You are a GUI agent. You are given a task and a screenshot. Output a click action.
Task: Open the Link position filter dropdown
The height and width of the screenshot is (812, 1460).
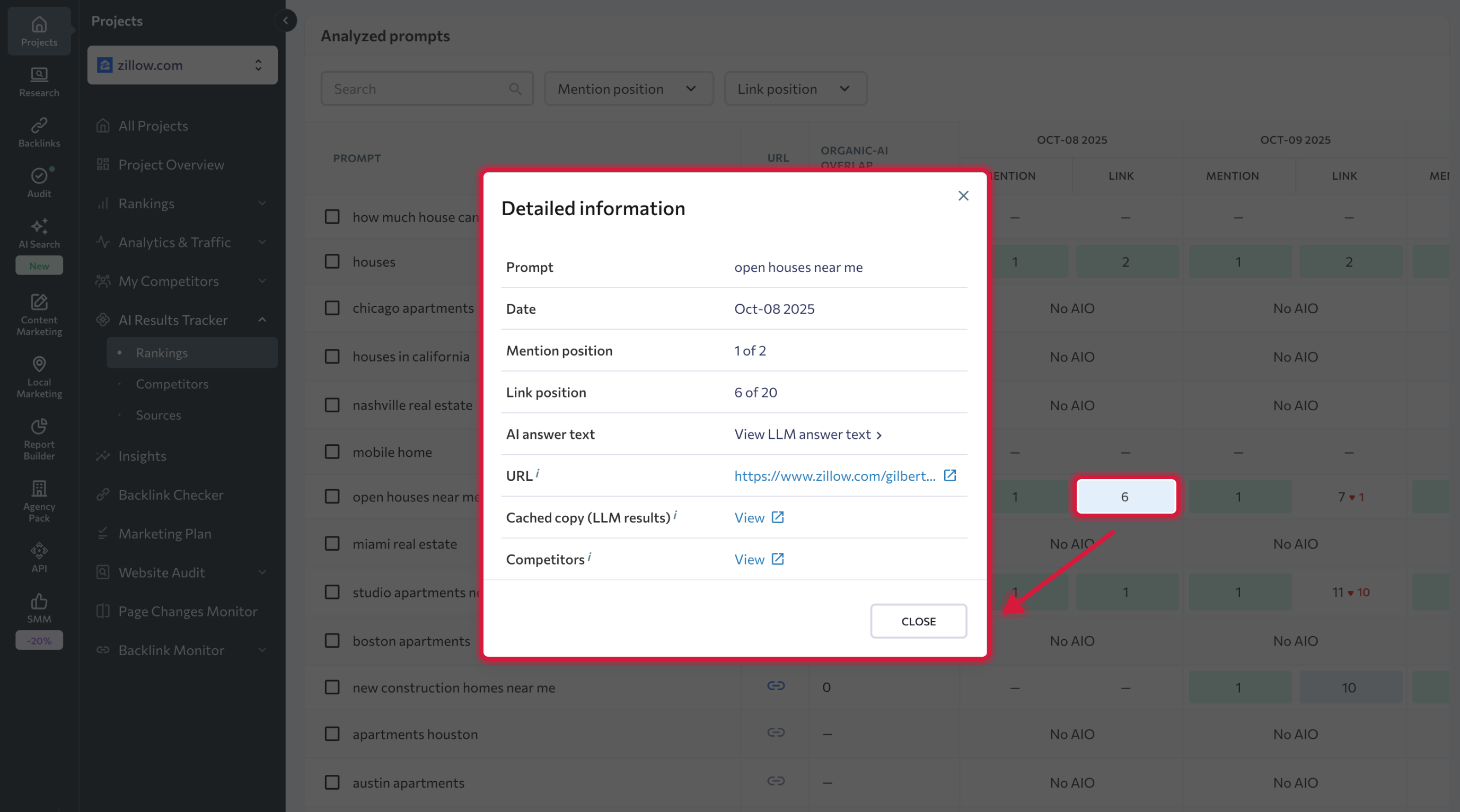click(x=795, y=89)
